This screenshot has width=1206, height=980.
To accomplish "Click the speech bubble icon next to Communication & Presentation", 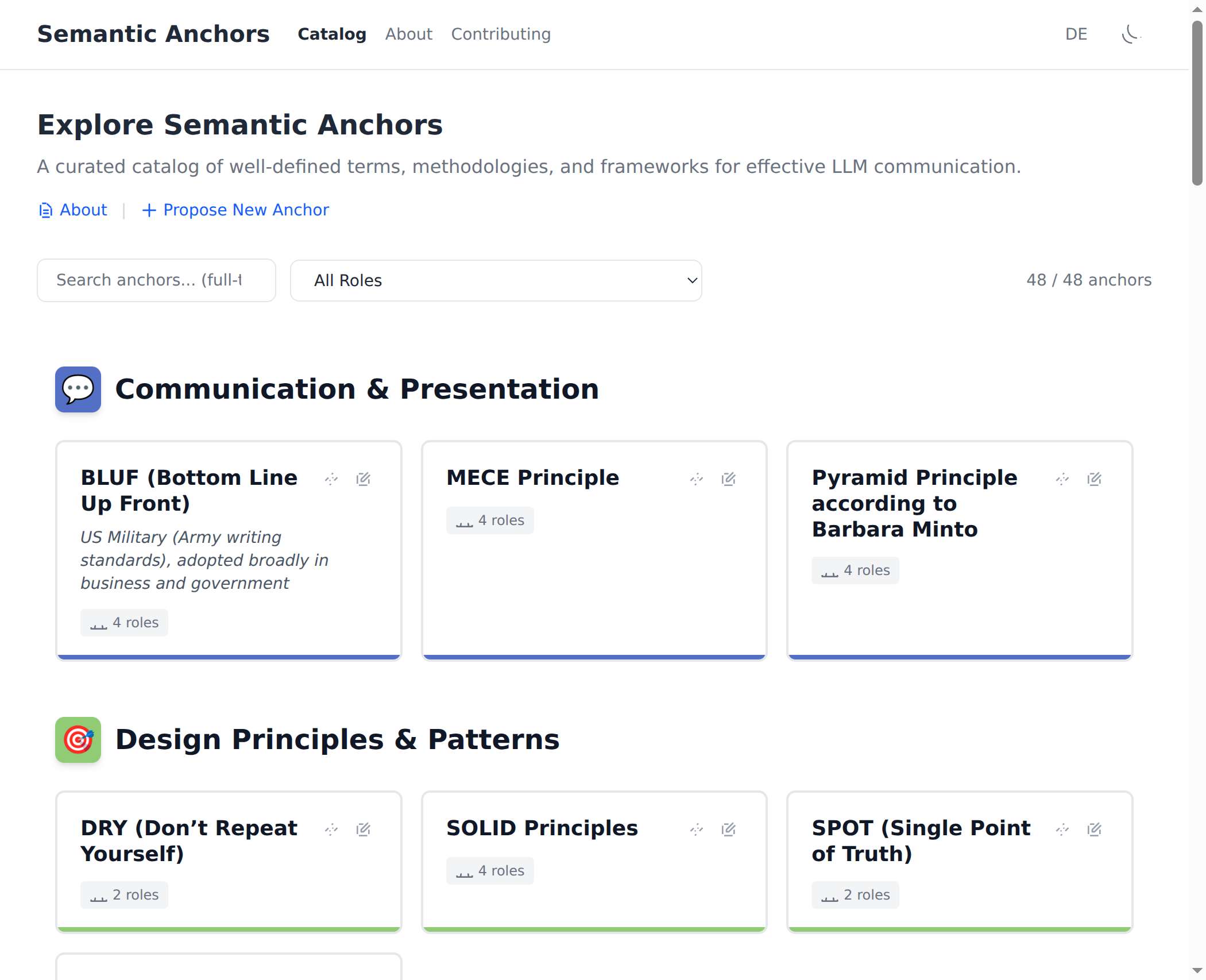I will (78, 389).
